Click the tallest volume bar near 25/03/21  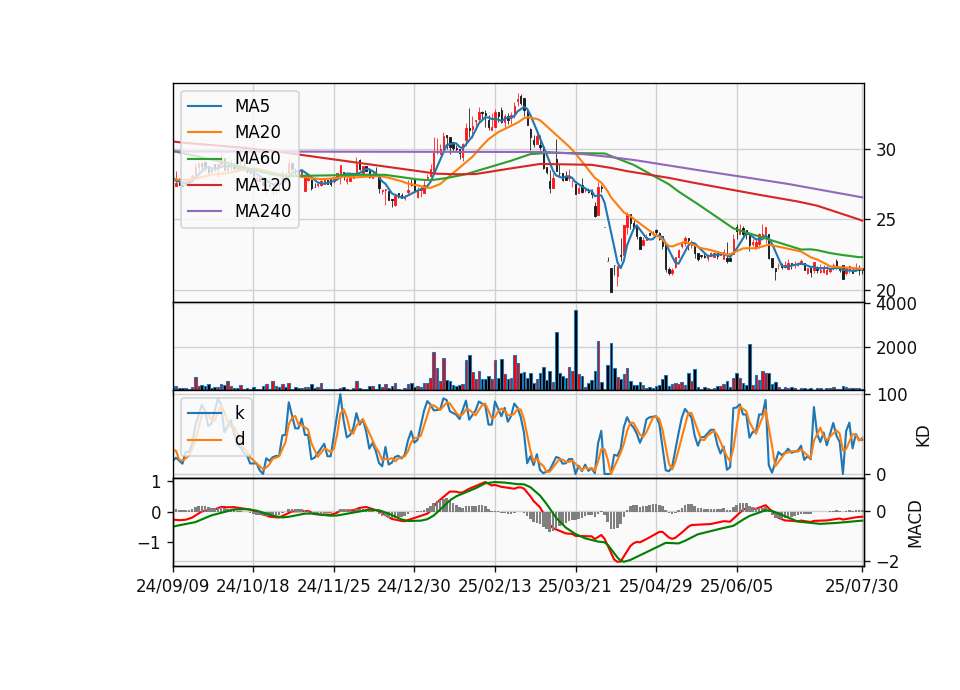coord(576,350)
